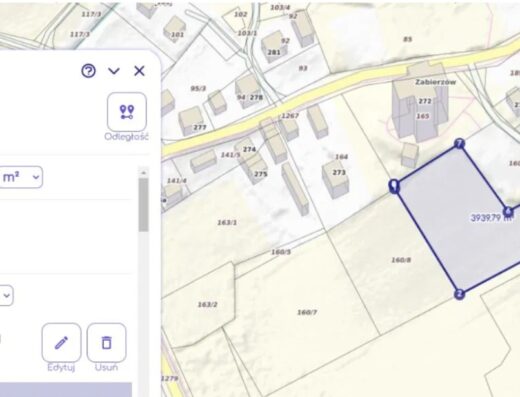Screen dimensions: 520x397
Task: Click the panel scrollbar thumb
Action: (x=144, y=205)
